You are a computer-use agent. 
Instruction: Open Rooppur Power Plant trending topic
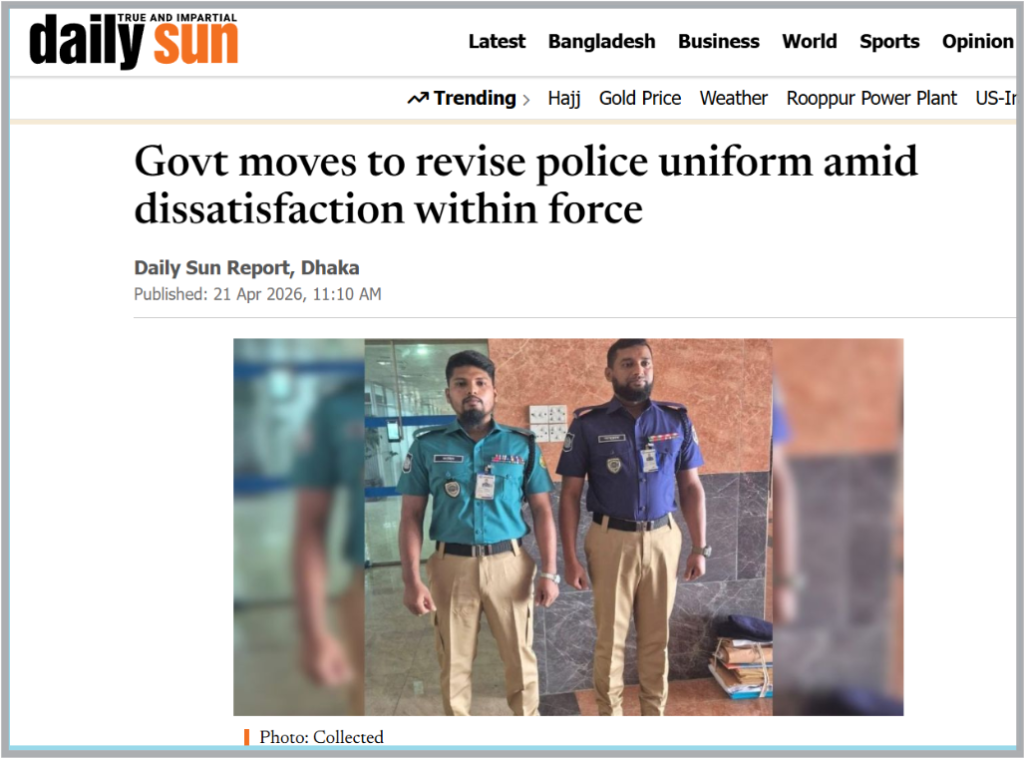coord(871,99)
